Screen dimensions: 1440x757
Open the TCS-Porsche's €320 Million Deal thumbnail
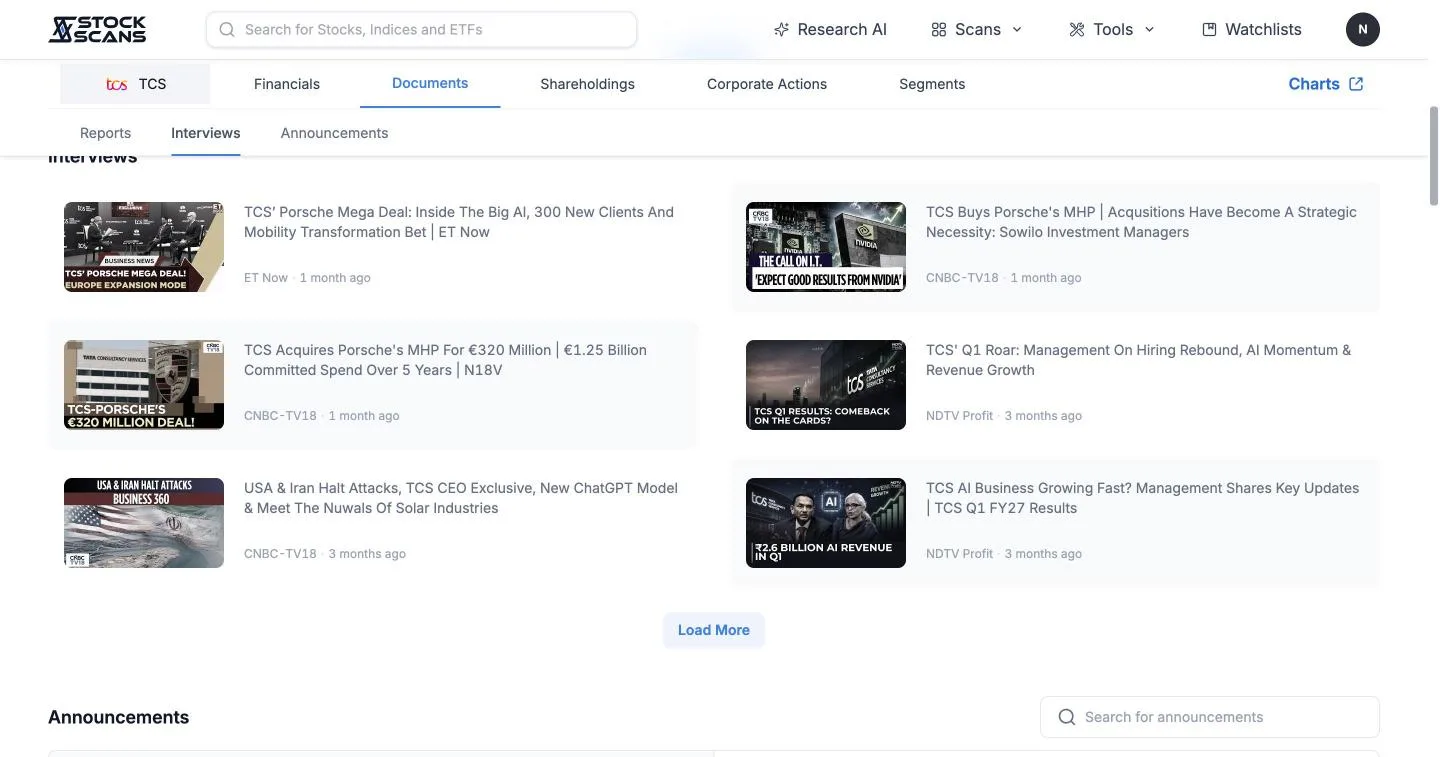pyautogui.click(x=144, y=385)
